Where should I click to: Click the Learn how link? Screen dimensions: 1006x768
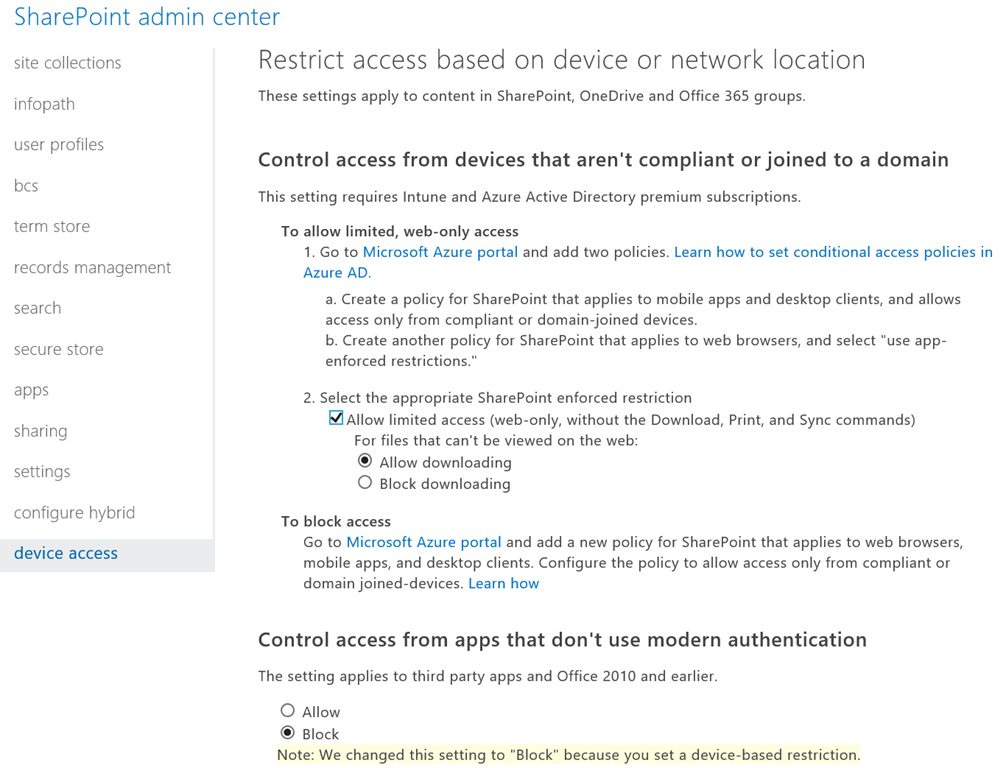pos(503,584)
